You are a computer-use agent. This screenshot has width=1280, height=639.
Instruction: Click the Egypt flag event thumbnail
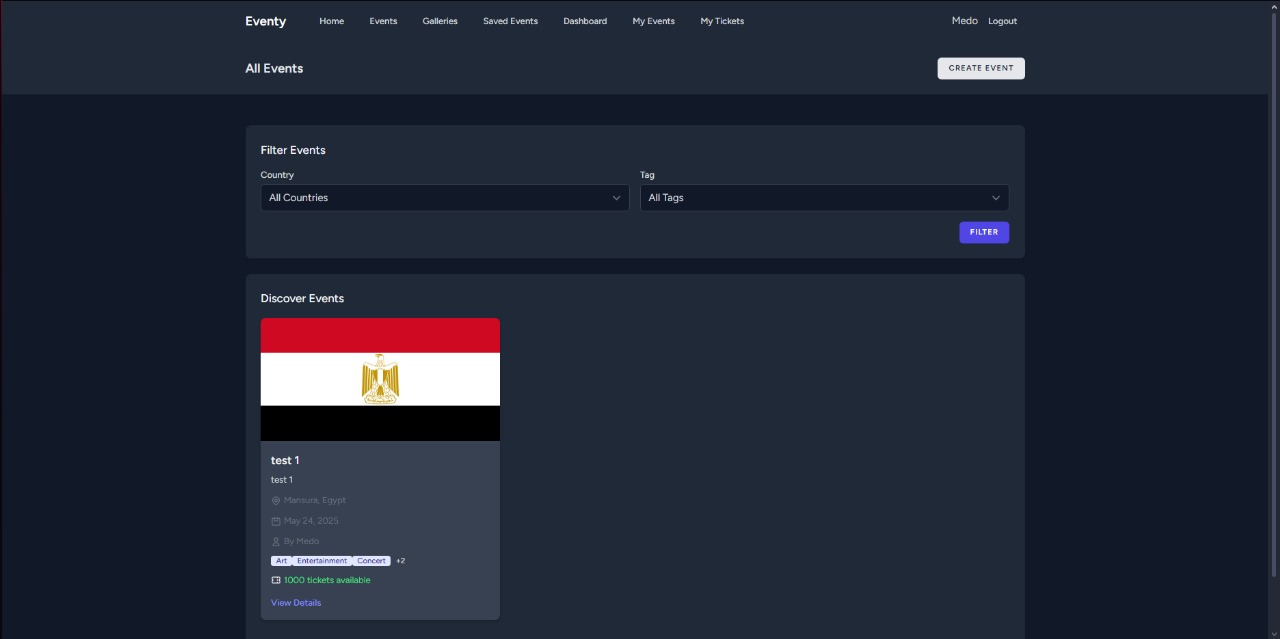(x=380, y=379)
